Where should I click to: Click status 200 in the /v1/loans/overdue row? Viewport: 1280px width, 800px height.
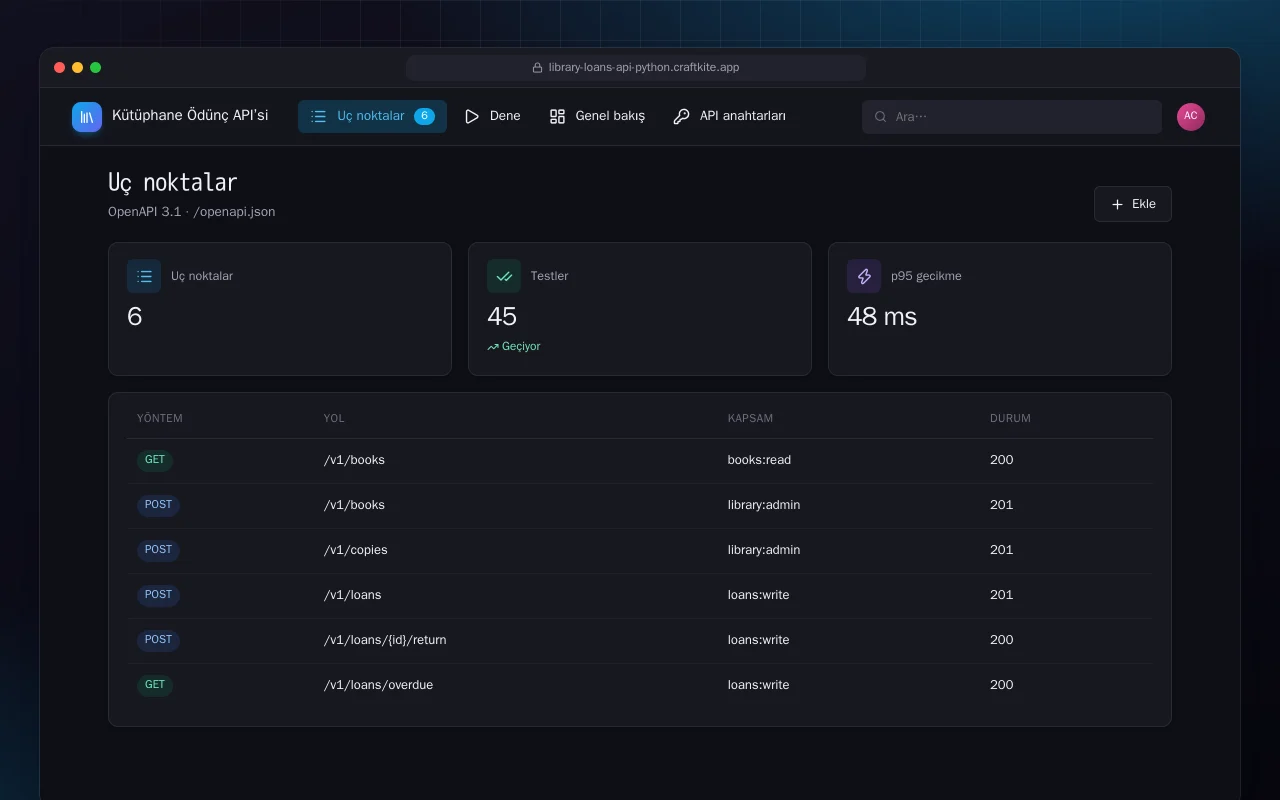[1002, 685]
